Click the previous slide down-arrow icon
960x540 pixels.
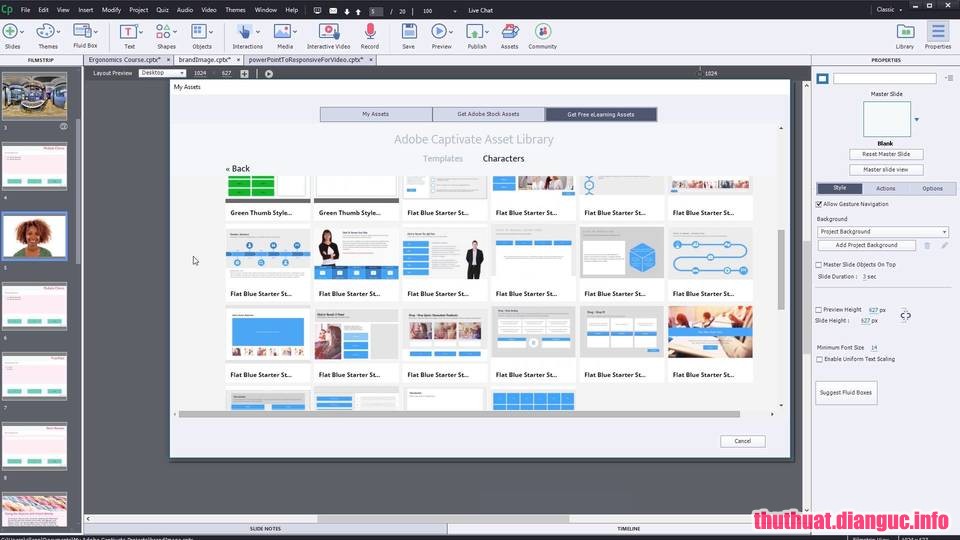tap(347, 11)
